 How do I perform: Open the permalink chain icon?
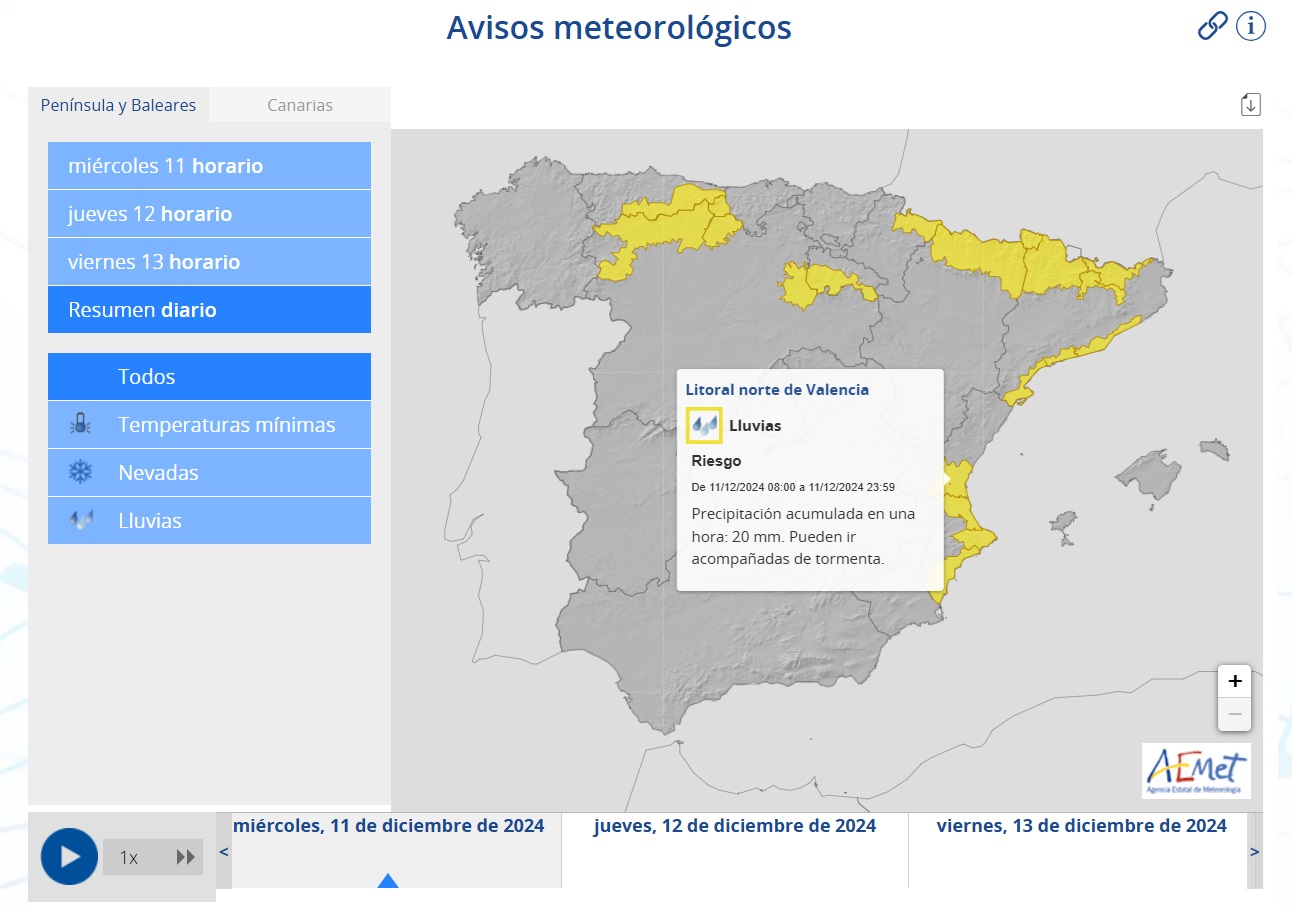(1211, 27)
